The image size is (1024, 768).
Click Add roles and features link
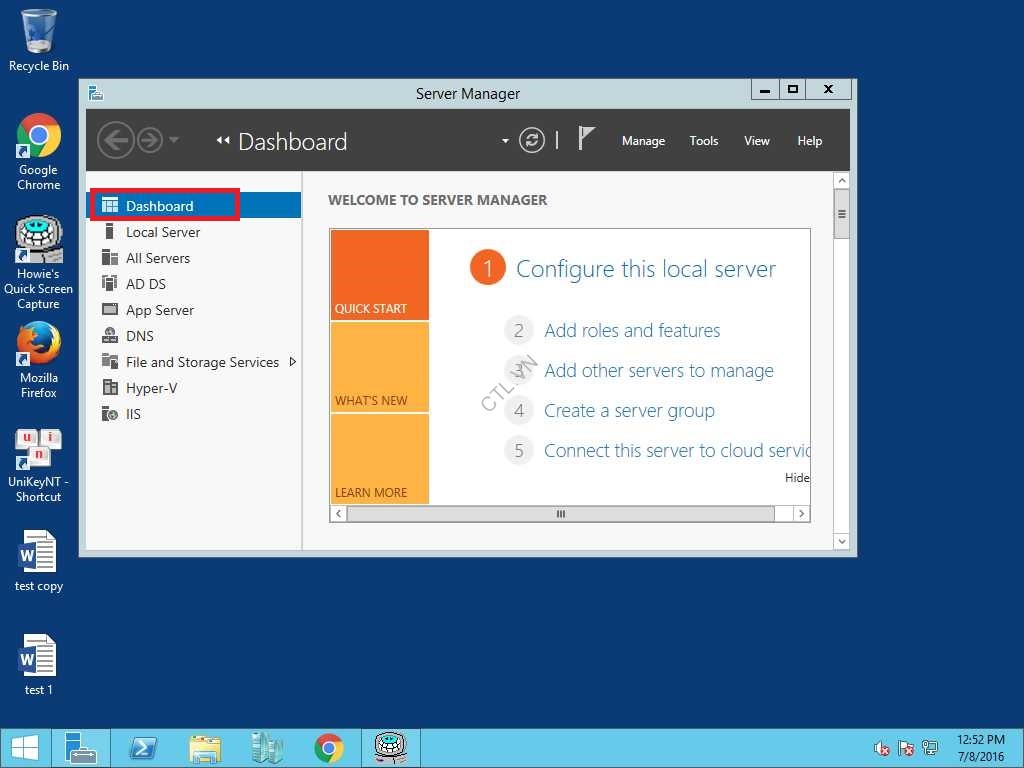pos(632,331)
